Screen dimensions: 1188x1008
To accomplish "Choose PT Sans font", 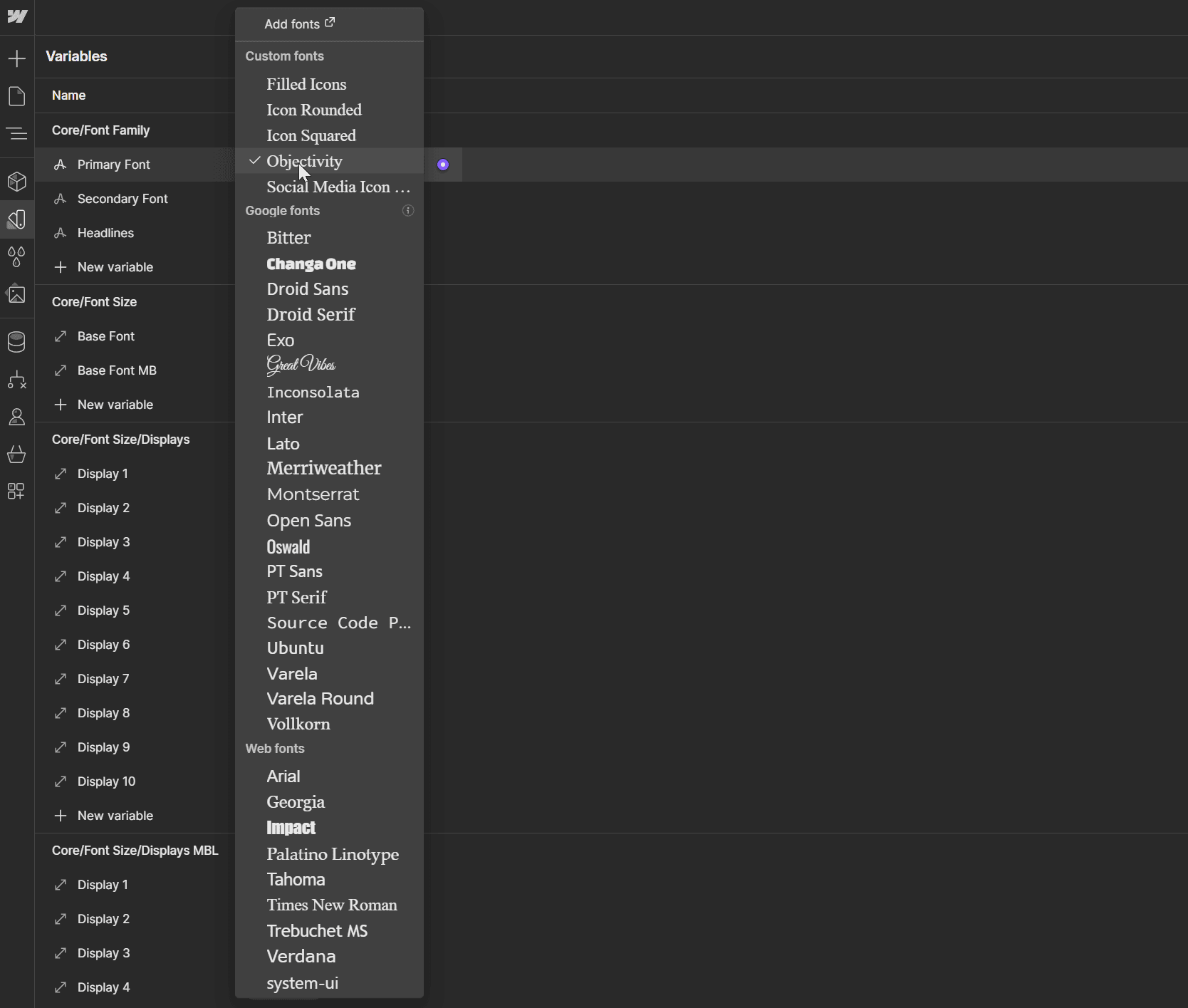I will tap(329, 571).
